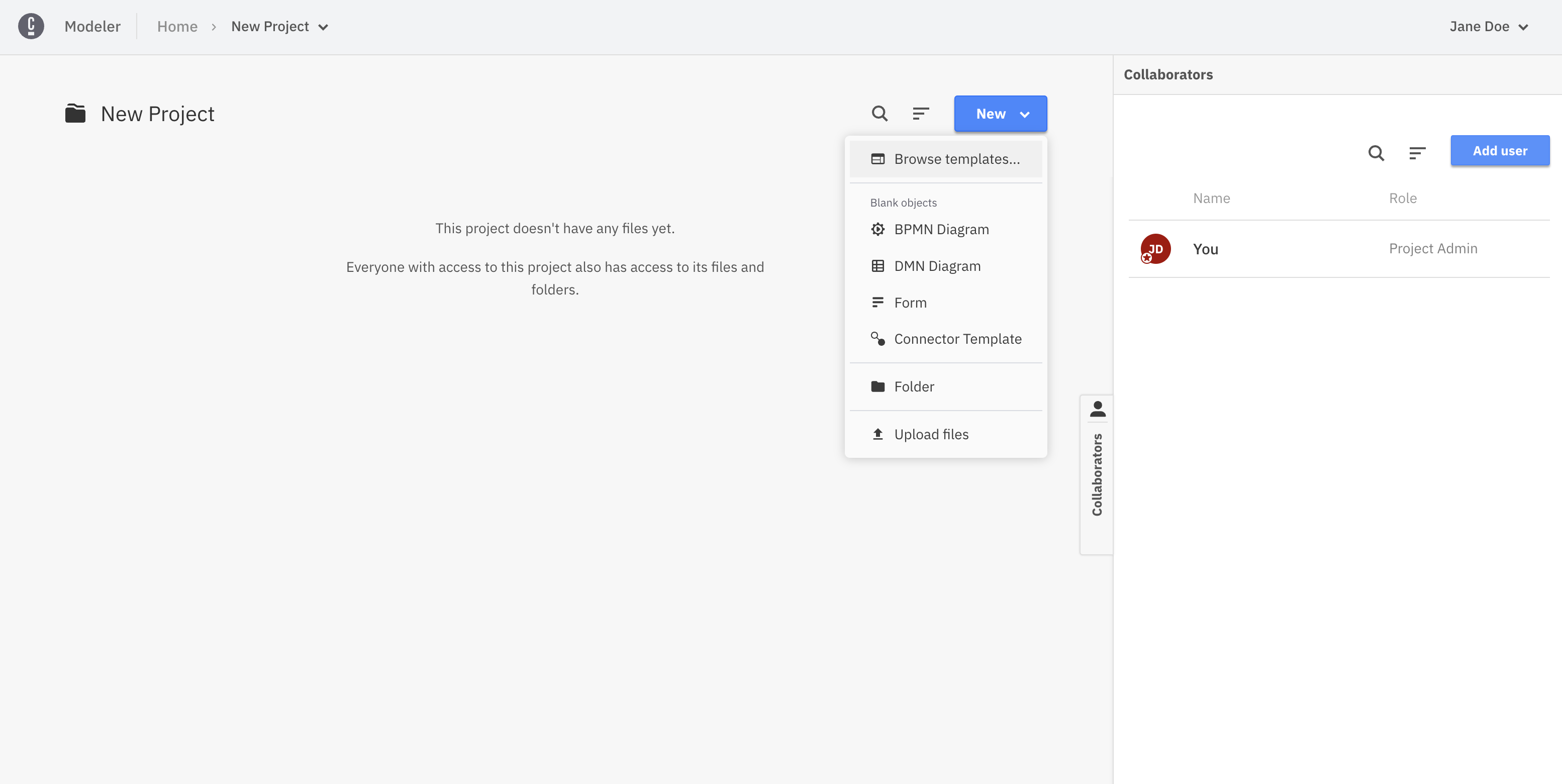This screenshot has height=784, width=1562.
Task: Click the Folder icon in dropdown
Action: point(877,386)
